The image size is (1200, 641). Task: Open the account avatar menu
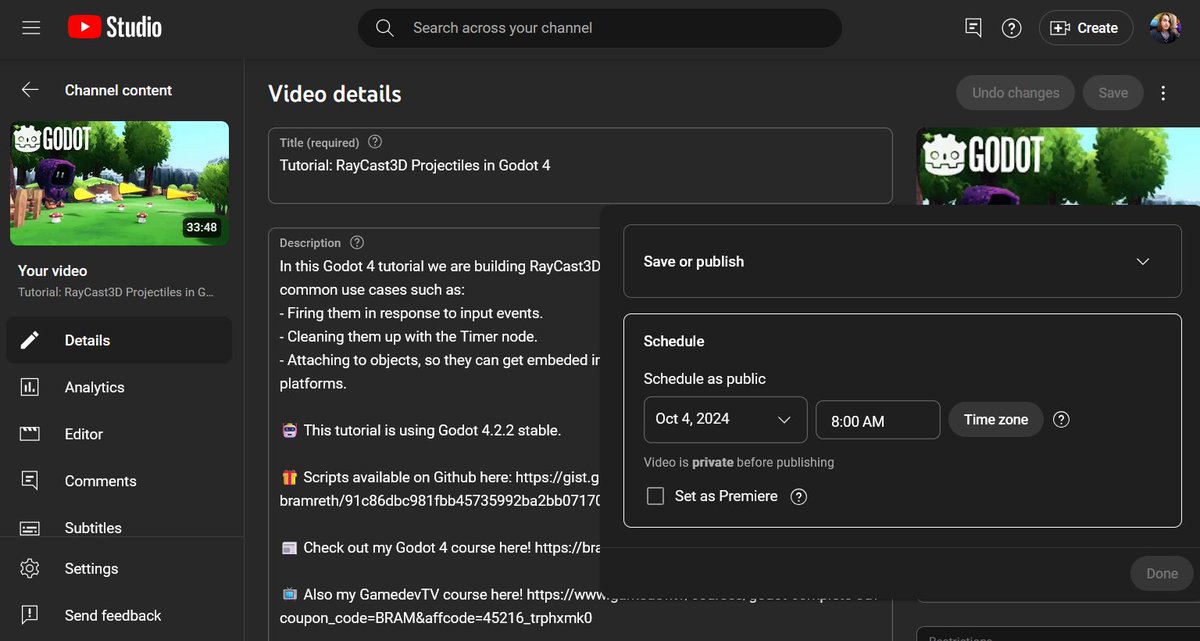pos(1166,28)
